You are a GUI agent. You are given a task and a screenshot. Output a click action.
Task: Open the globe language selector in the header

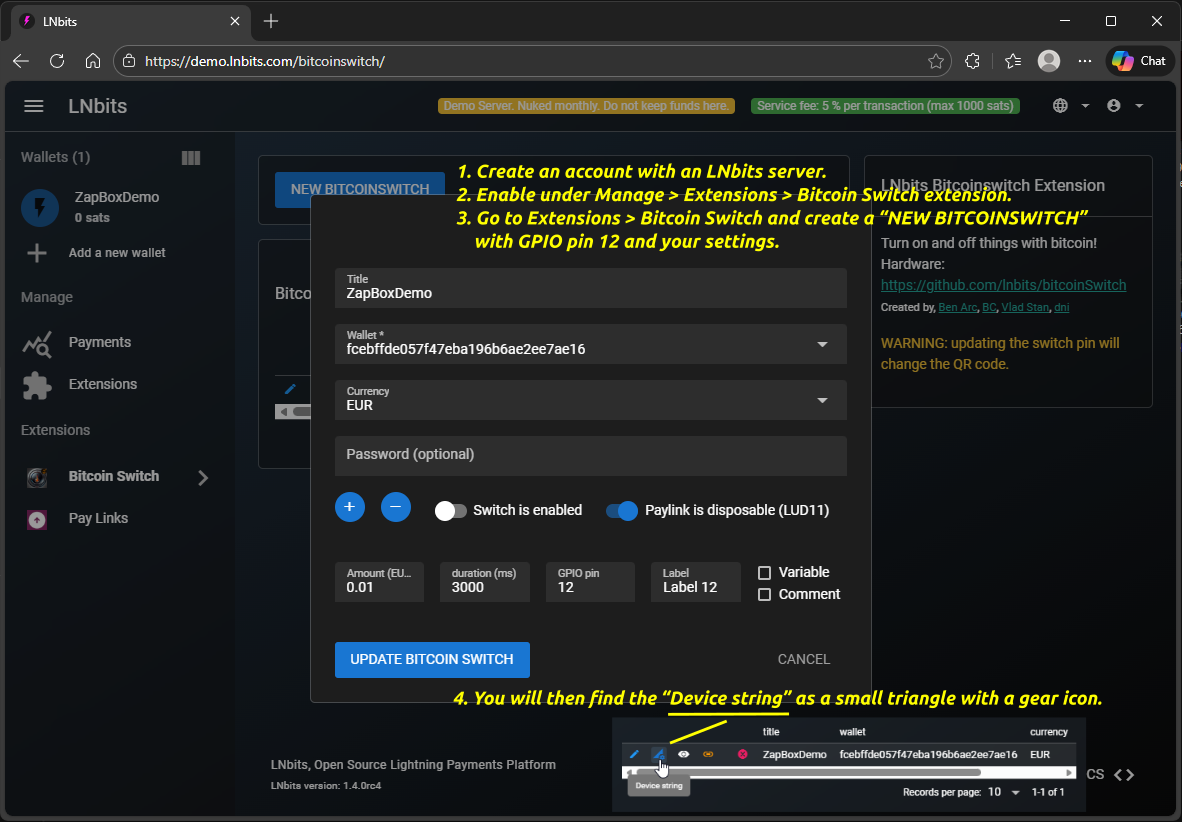(1059, 105)
